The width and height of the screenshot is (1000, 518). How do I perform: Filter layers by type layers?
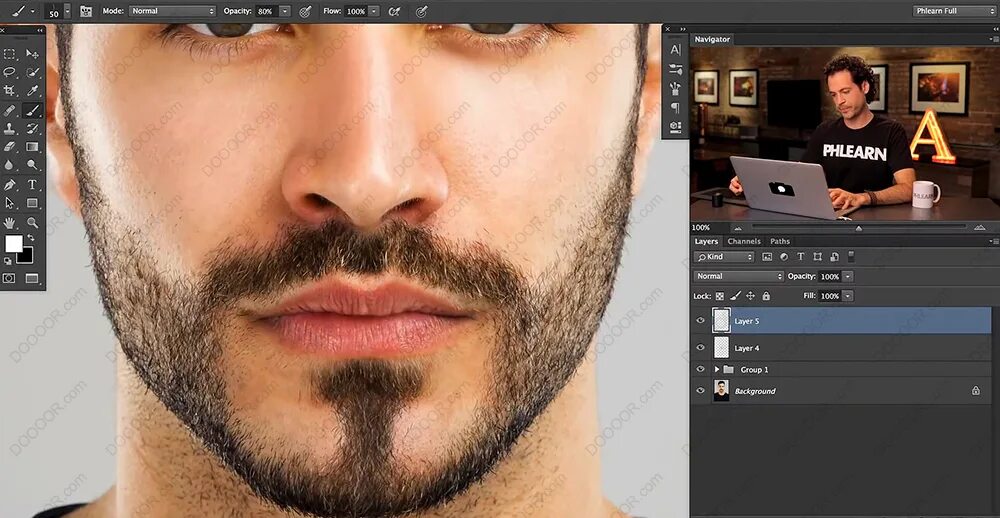pos(801,257)
